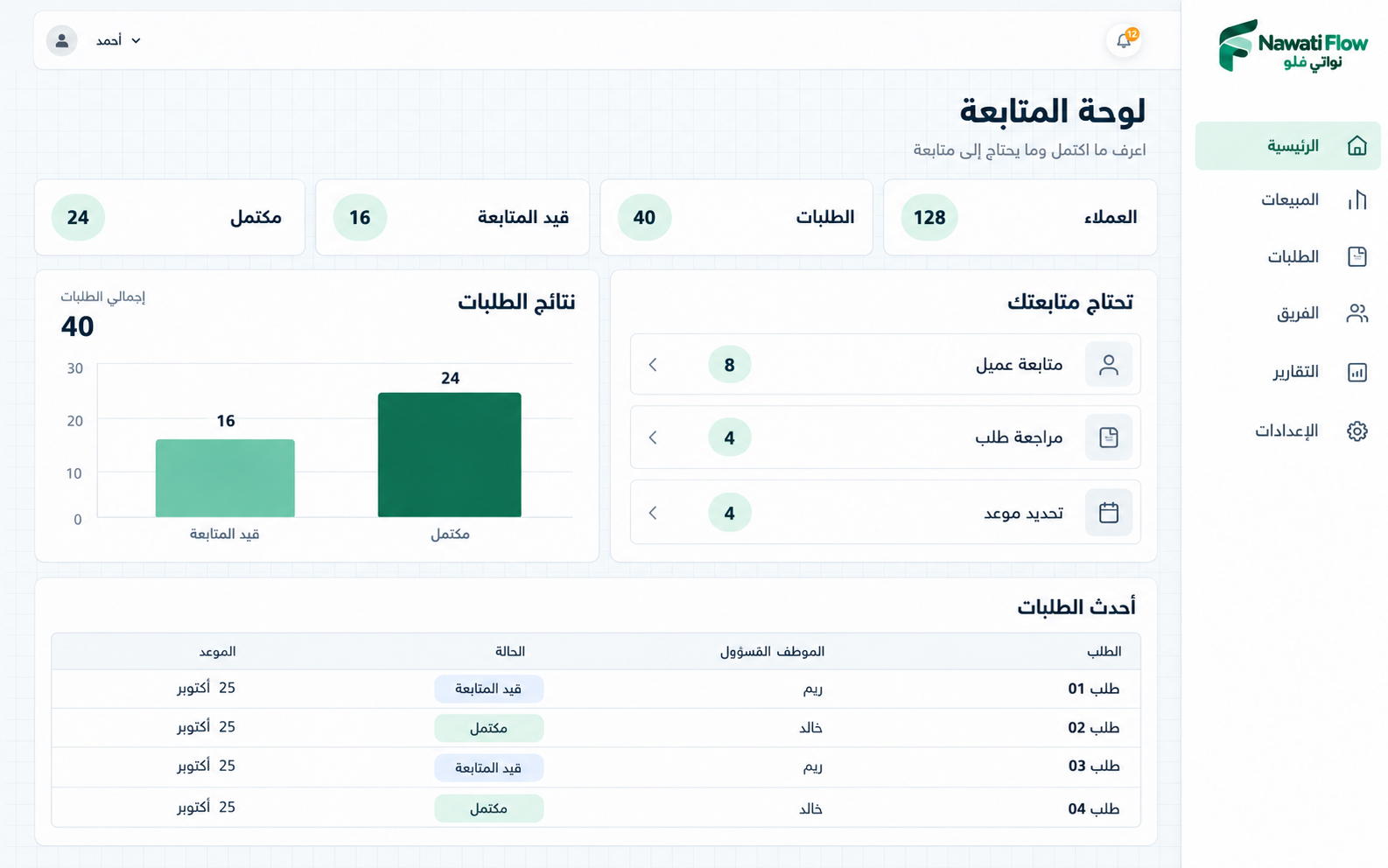
Task: Click the light green قيد المتابعة chart bar
Action: pyautogui.click(x=225, y=479)
